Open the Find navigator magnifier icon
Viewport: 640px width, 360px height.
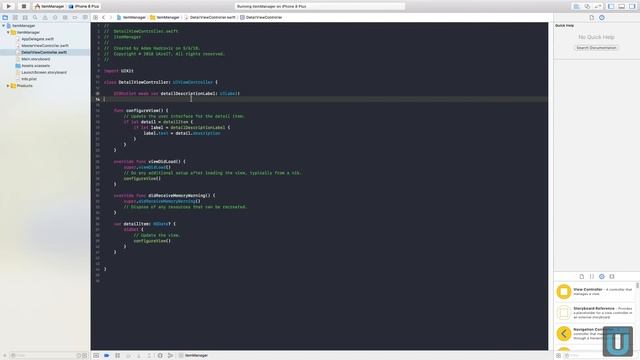click(x=35, y=18)
